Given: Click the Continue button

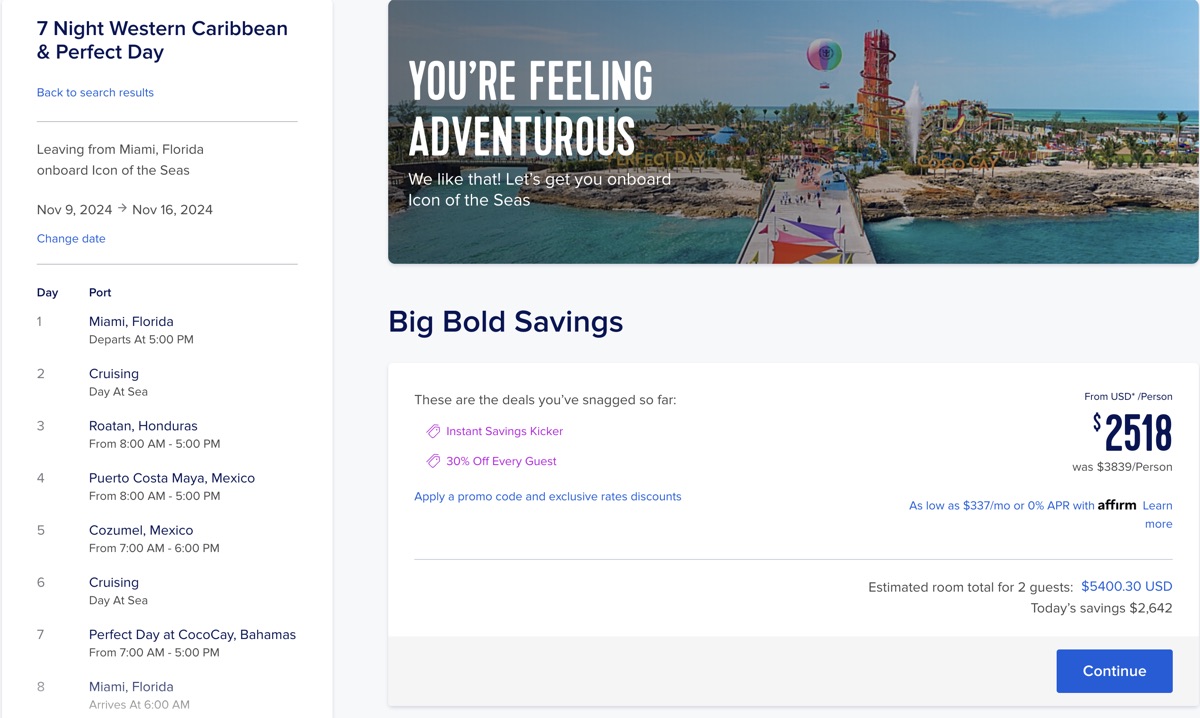Looking at the screenshot, I should (x=1114, y=671).
